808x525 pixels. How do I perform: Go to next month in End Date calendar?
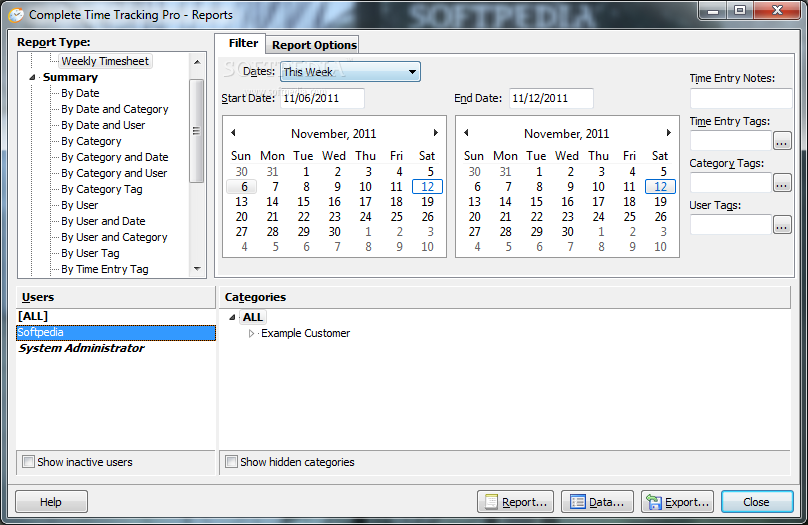coord(668,133)
